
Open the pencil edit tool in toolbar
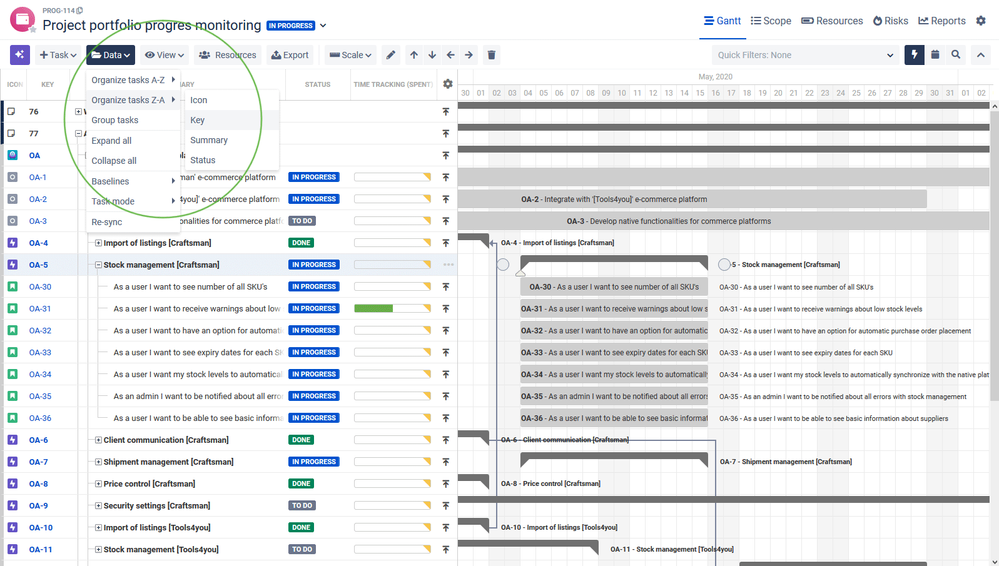pos(391,55)
